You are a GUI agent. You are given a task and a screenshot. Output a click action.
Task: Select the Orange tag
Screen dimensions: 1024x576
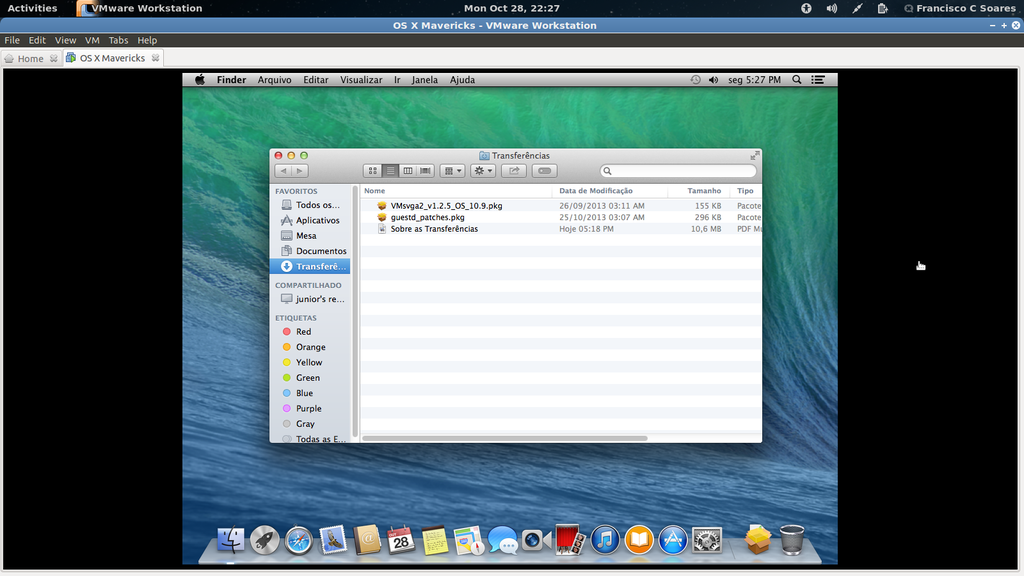click(x=311, y=347)
